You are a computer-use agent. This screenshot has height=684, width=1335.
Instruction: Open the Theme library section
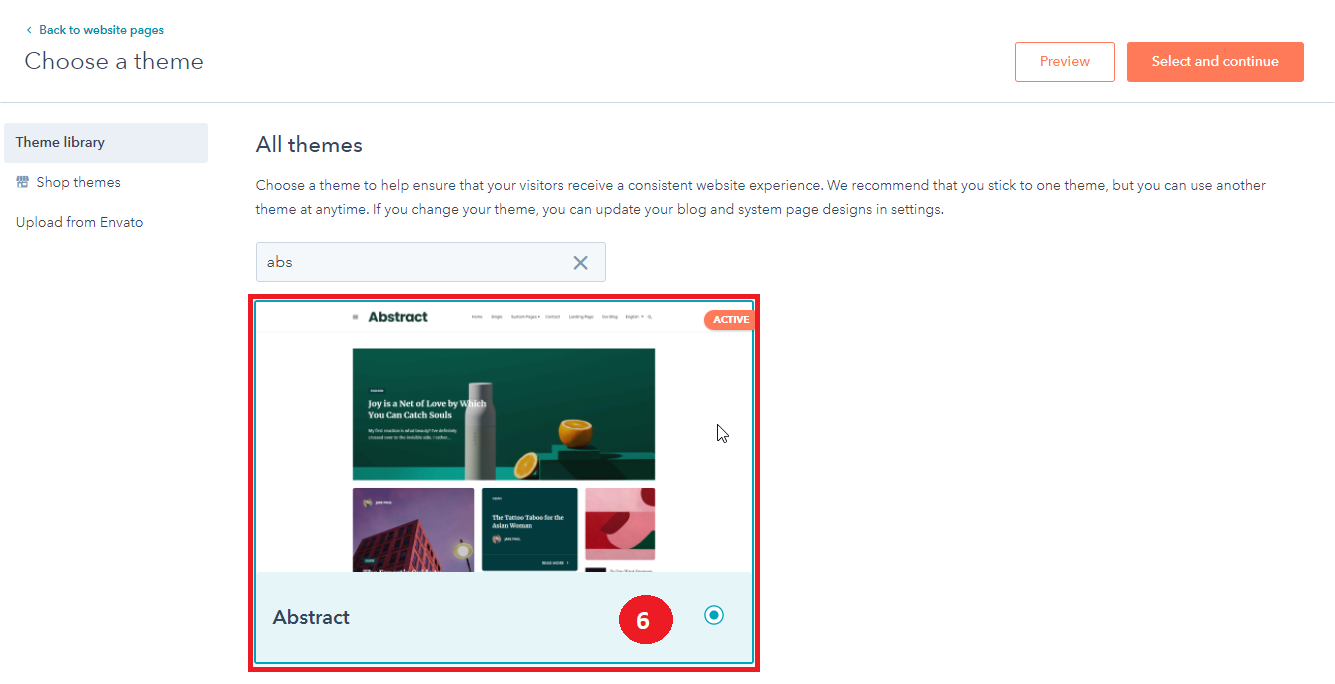(60, 142)
